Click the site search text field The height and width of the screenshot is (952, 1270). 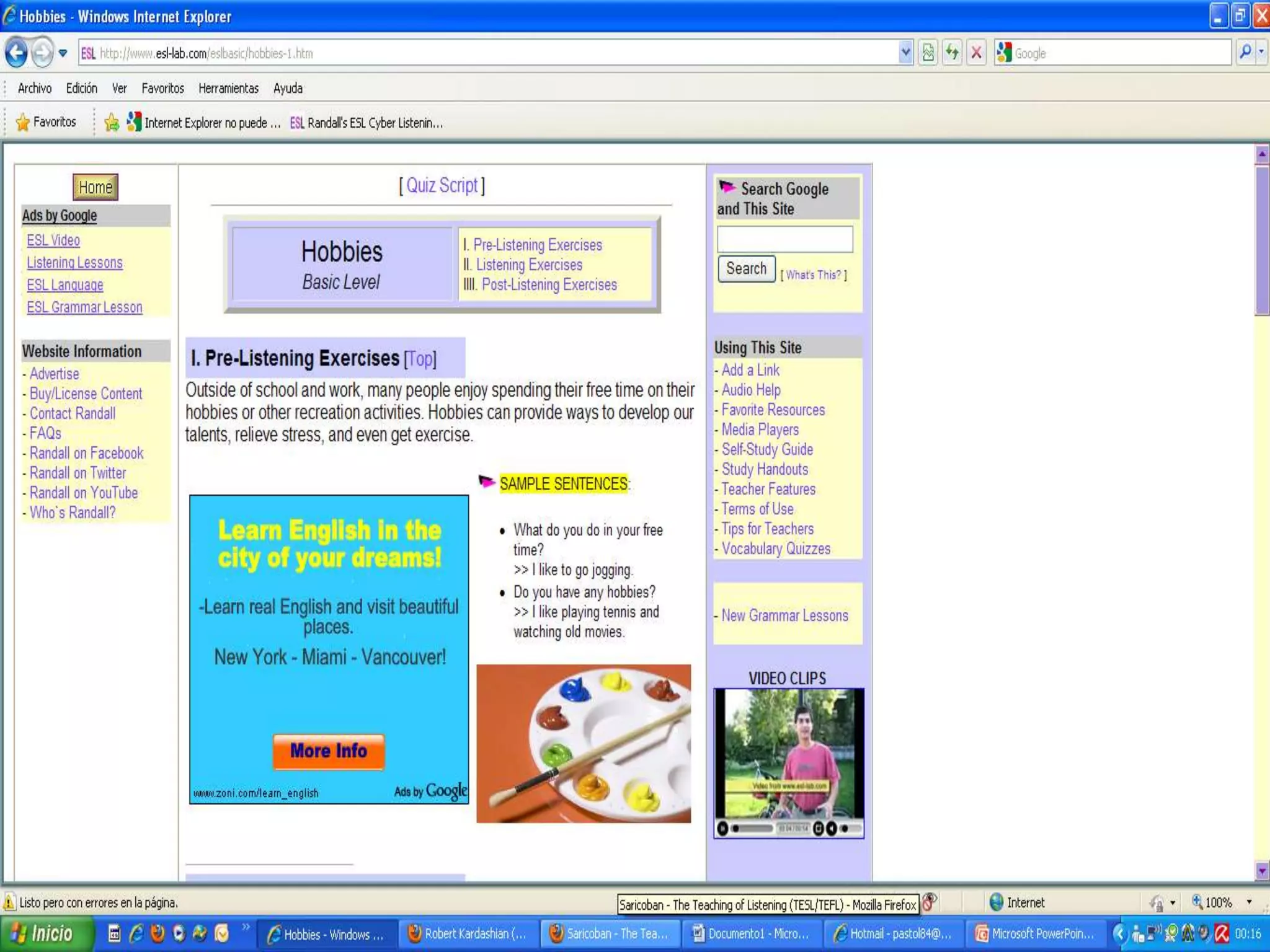[x=784, y=239]
